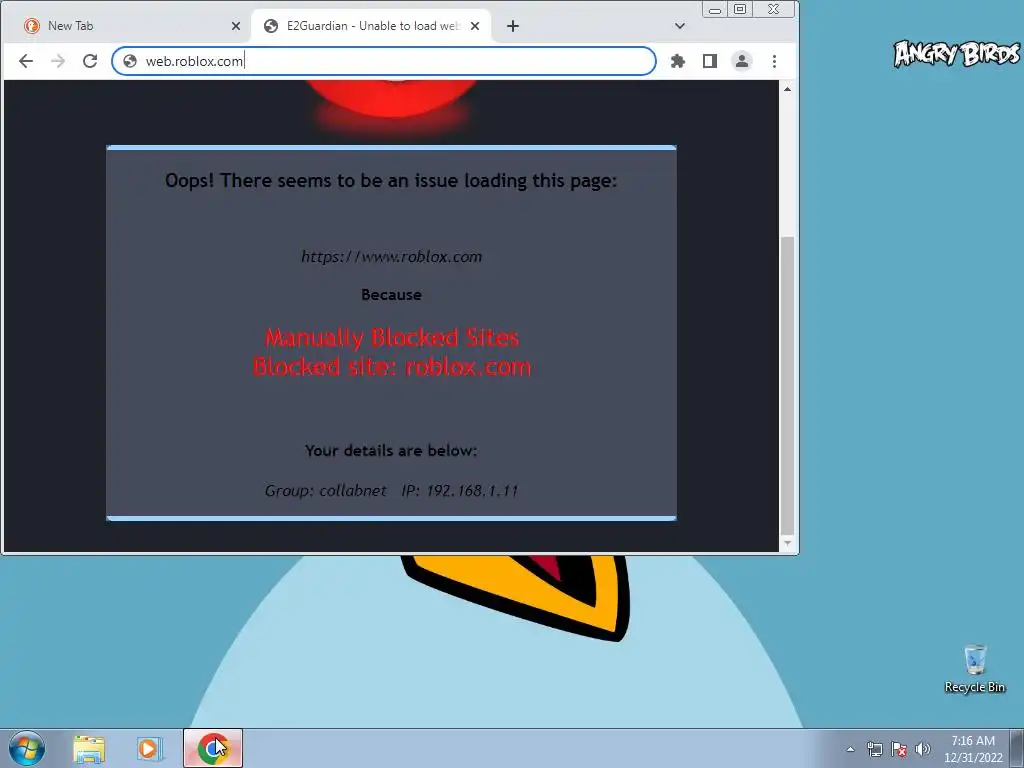This screenshot has width=1024, height=768.
Task: Click the address bar with web.roblox.com
Action: pyautogui.click(x=384, y=61)
